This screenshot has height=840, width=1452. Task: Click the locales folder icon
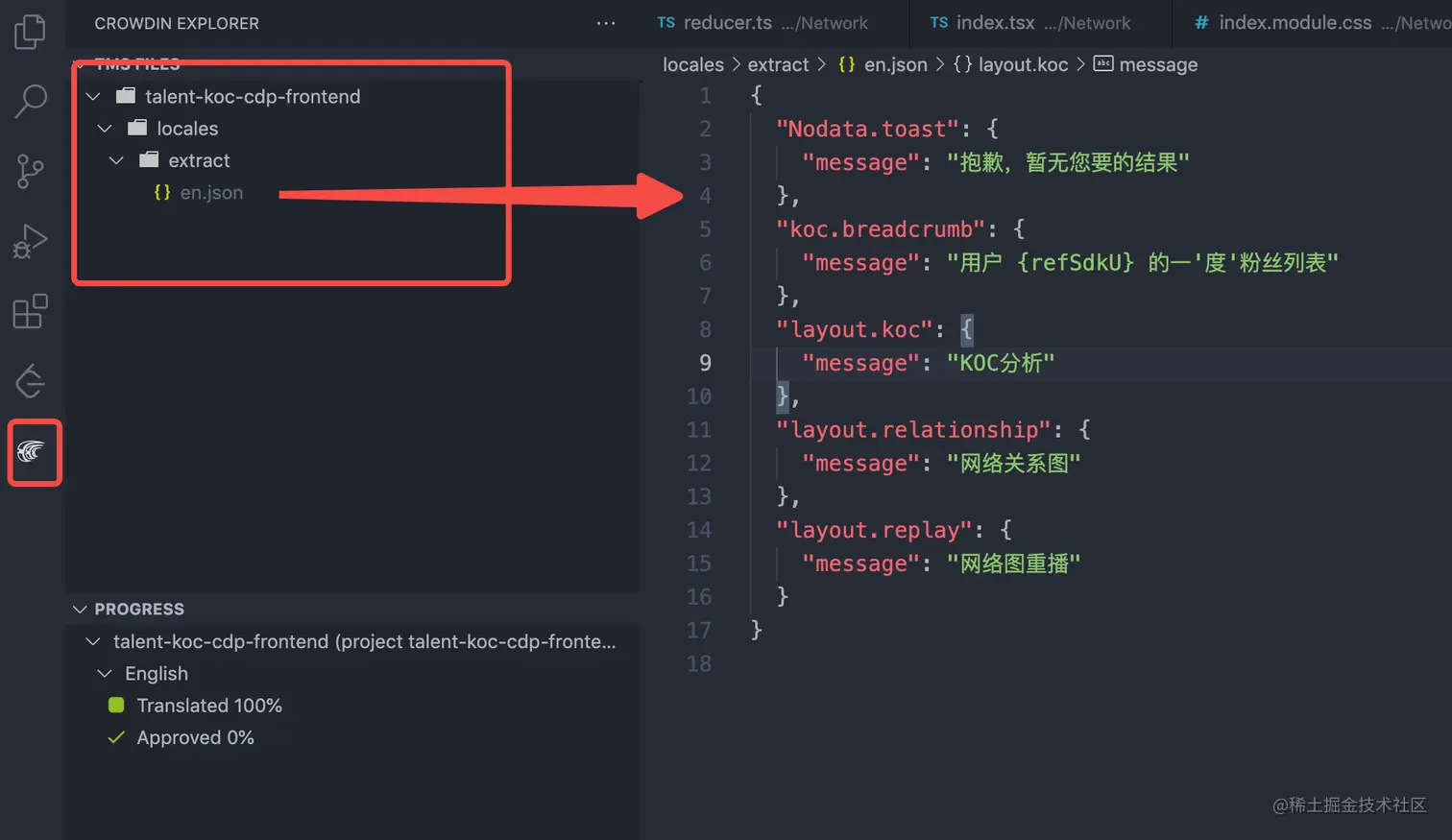pos(137,128)
